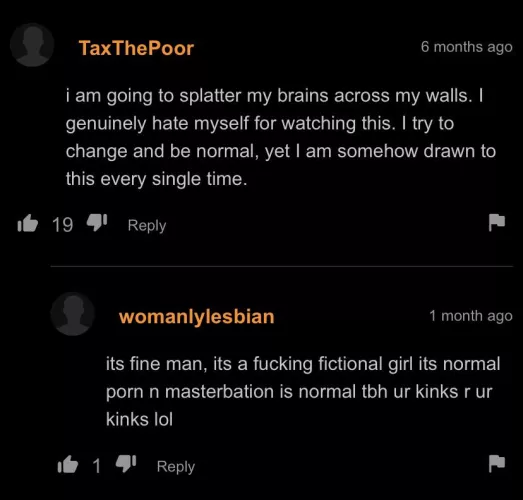Open the TaxThePoor username link
523x500 pixels.
[136, 48]
